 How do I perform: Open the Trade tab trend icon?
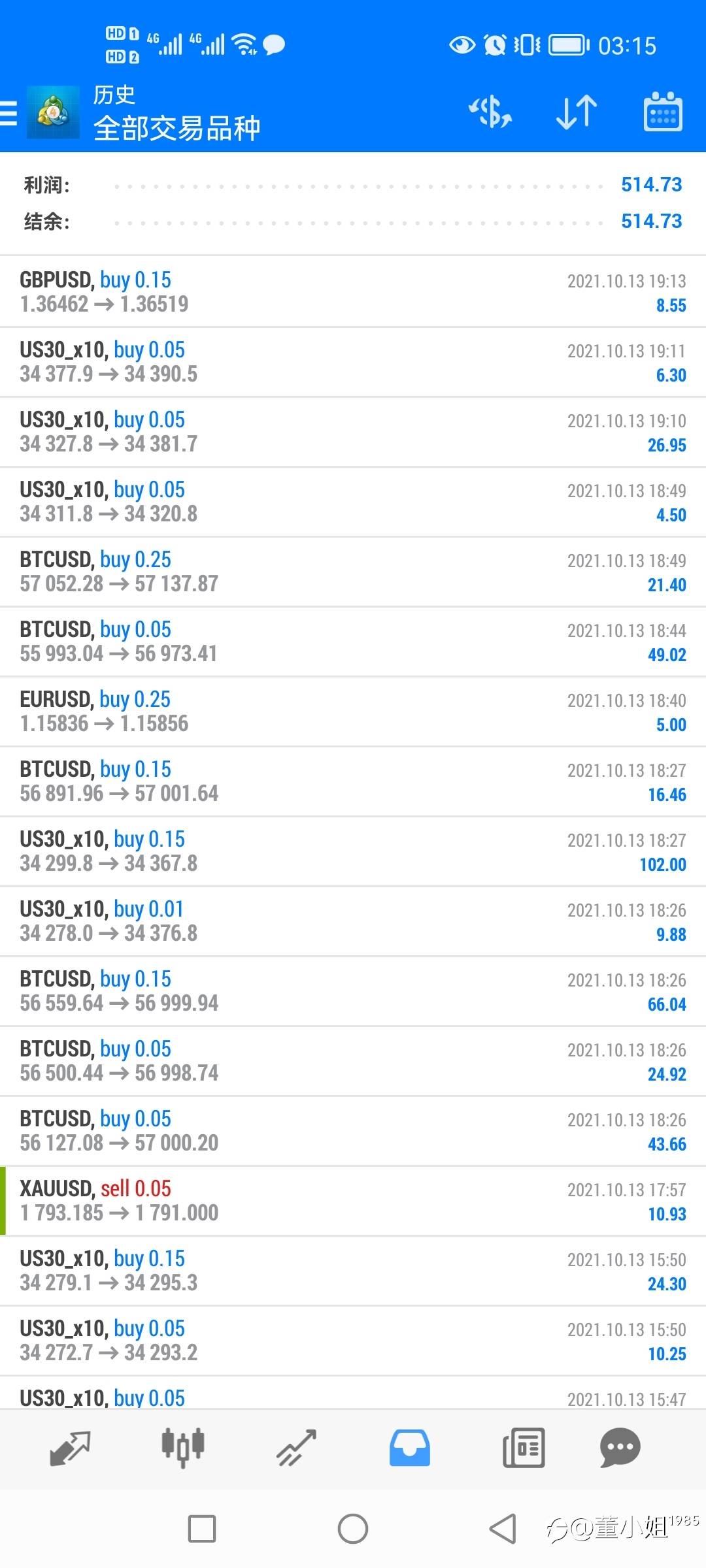(x=296, y=1448)
